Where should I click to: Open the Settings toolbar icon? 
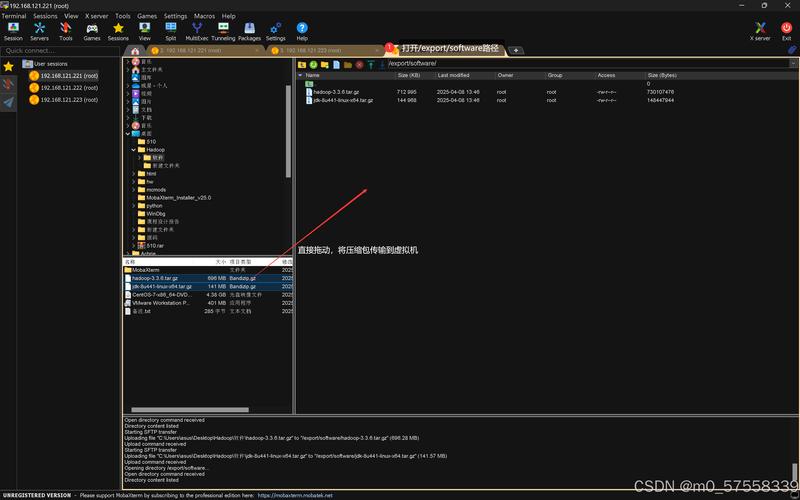[276, 31]
